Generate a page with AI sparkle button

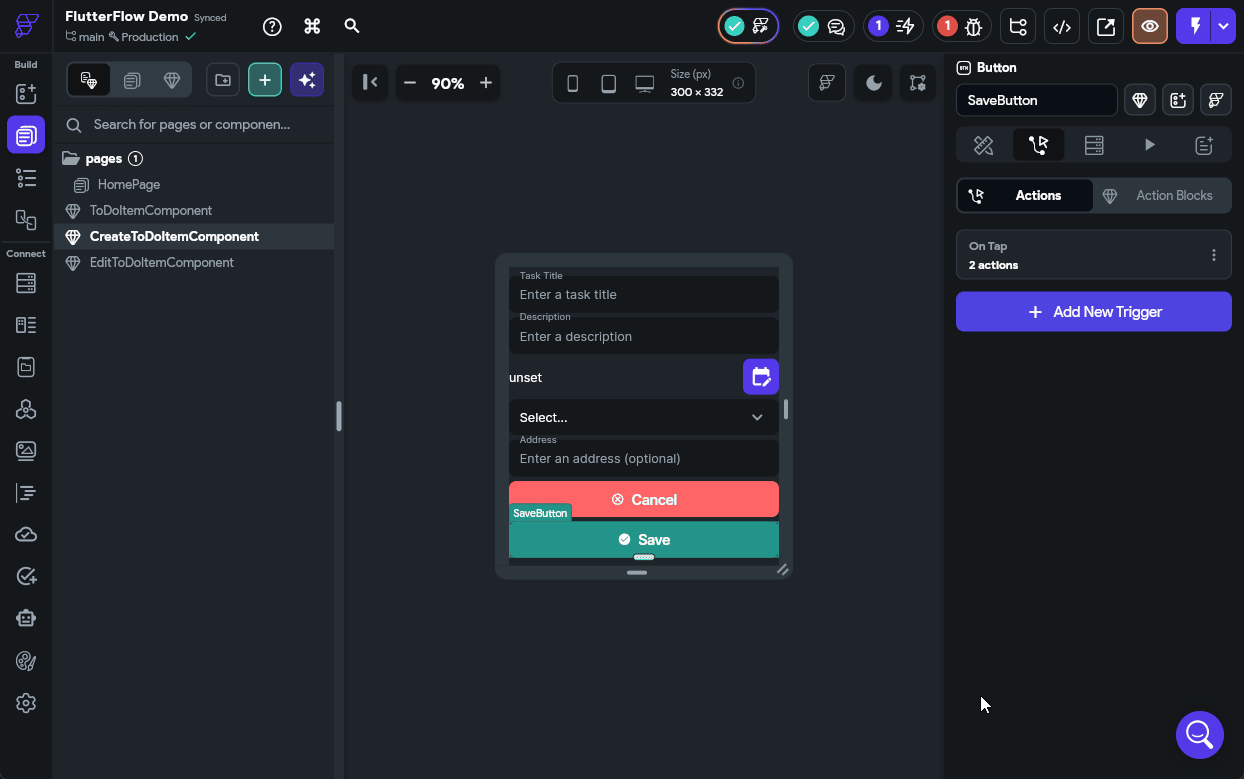click(307, 80)
